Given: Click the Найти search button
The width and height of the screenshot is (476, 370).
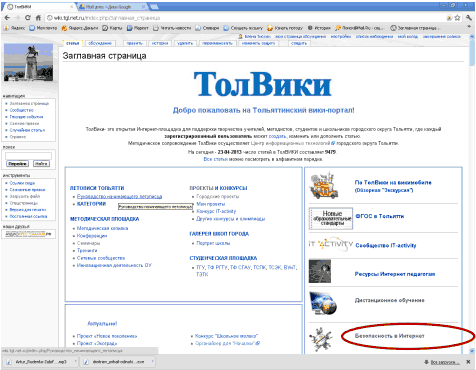Looking at the screenshot, I should [41, 164].
